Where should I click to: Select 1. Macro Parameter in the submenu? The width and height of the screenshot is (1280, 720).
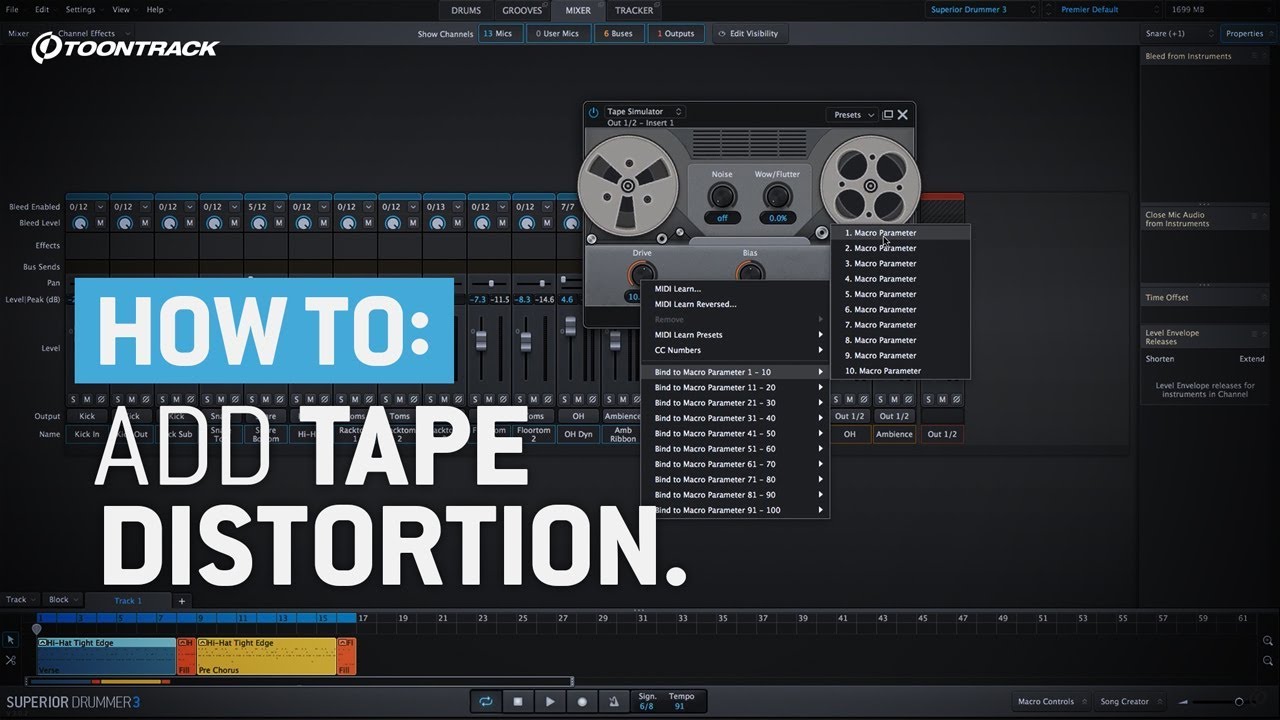tap(900, 233)
